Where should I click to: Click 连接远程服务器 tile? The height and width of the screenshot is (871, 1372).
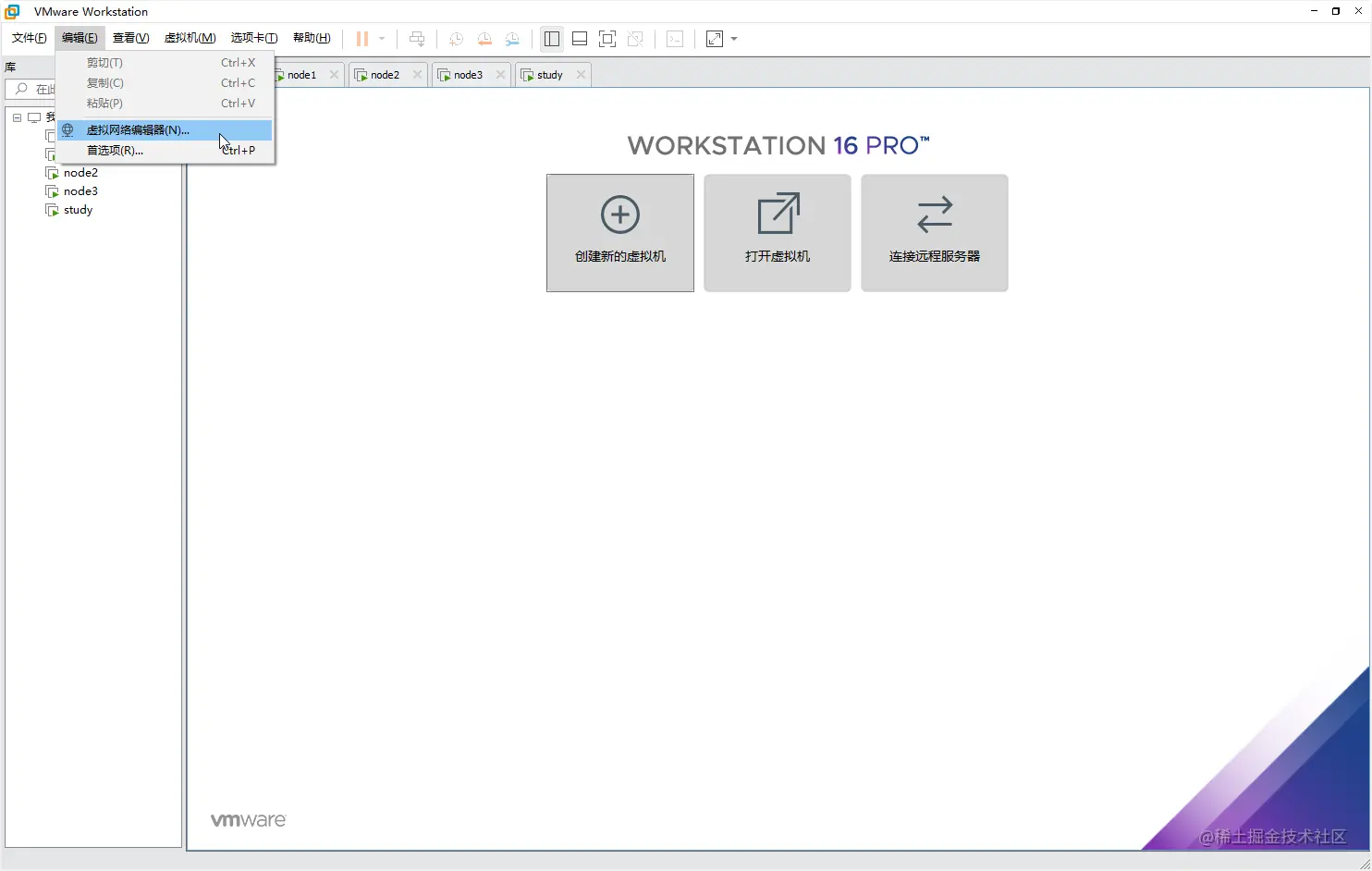click(x=935, y=233)
